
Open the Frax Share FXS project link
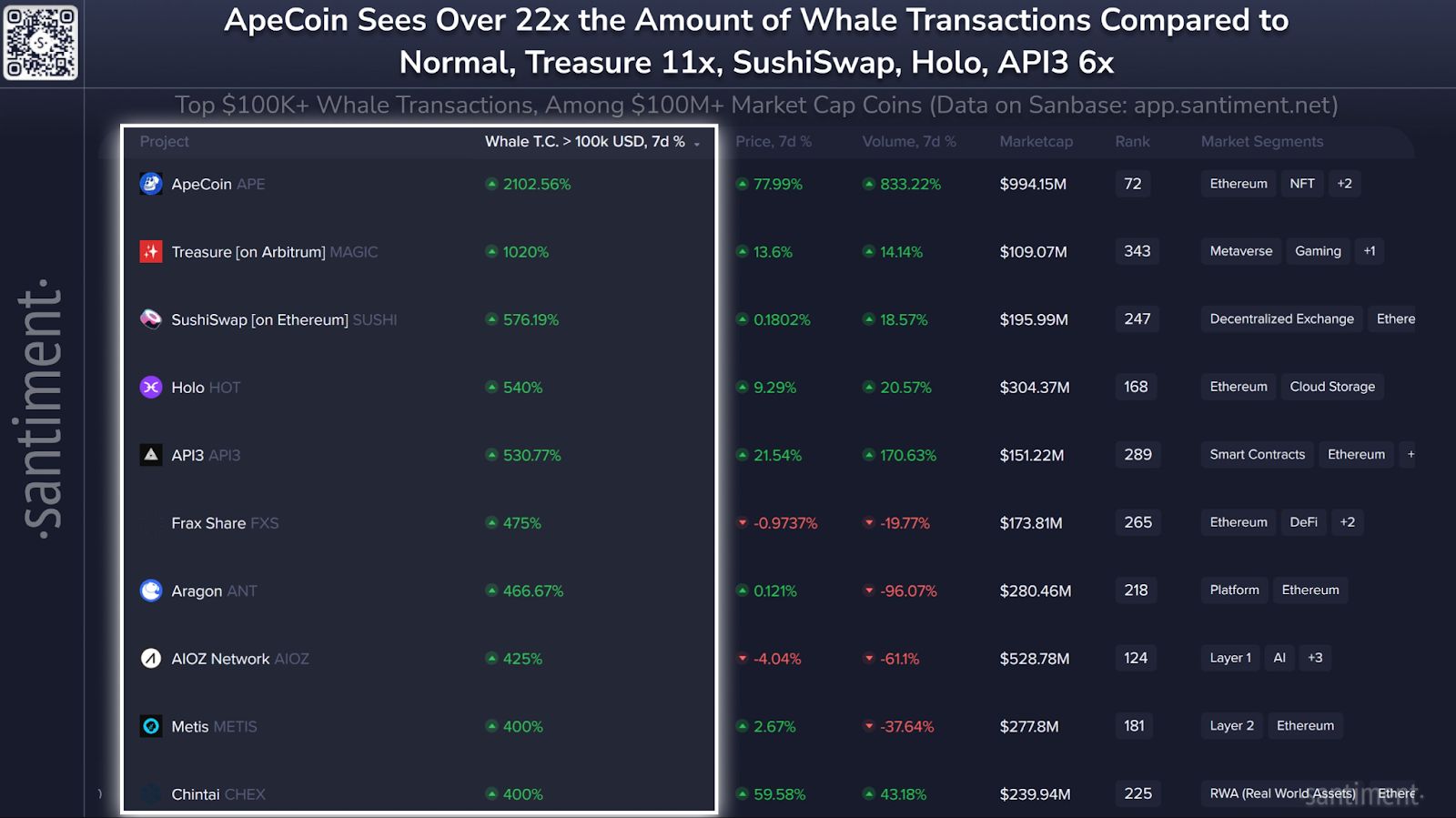208,523
